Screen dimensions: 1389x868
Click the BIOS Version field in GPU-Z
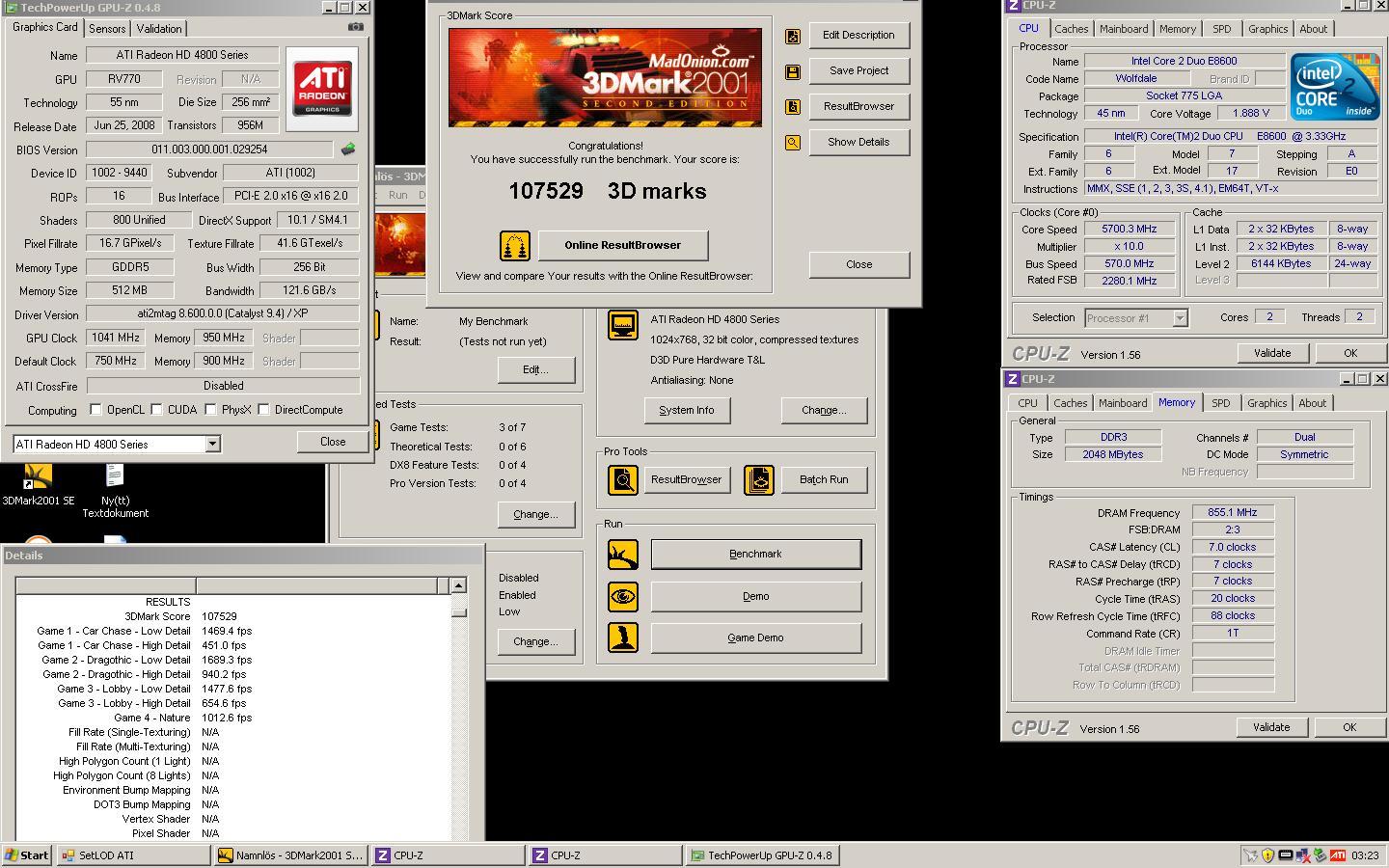209,149
